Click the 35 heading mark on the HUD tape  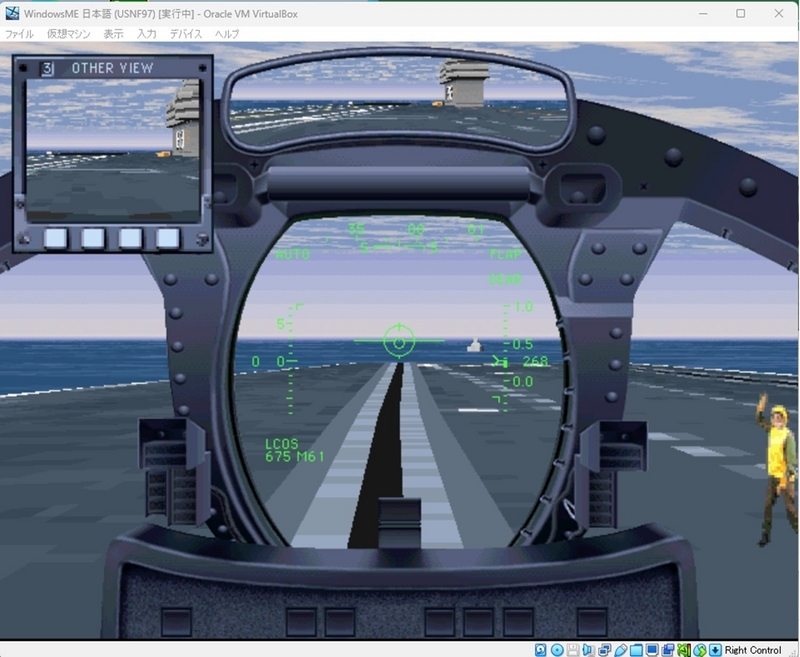(x=356, y=229)
